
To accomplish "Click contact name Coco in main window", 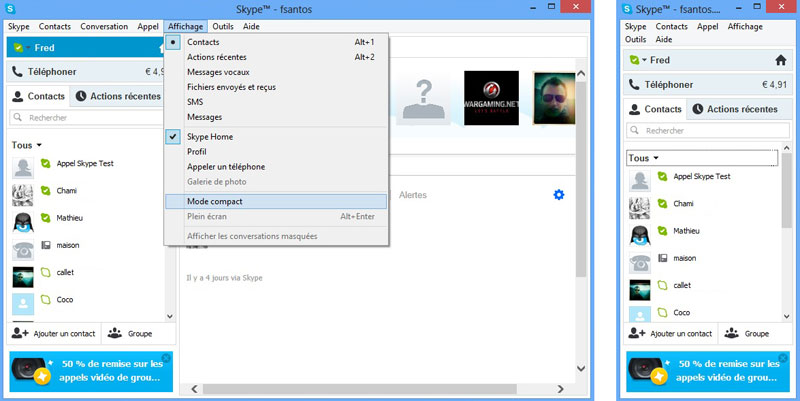I will [x=65, y=299].
